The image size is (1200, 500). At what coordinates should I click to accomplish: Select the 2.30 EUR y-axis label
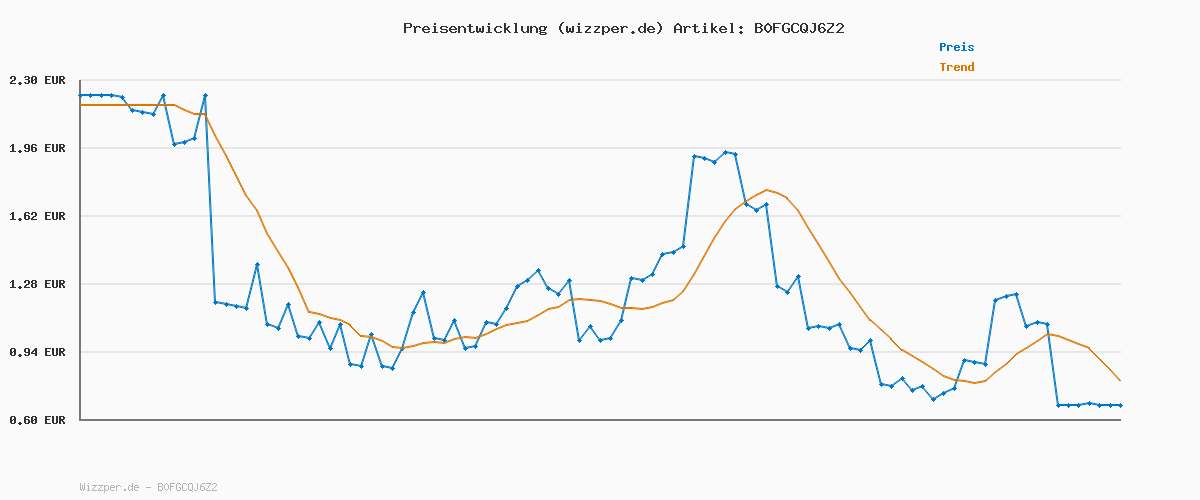tap(37, 80)
